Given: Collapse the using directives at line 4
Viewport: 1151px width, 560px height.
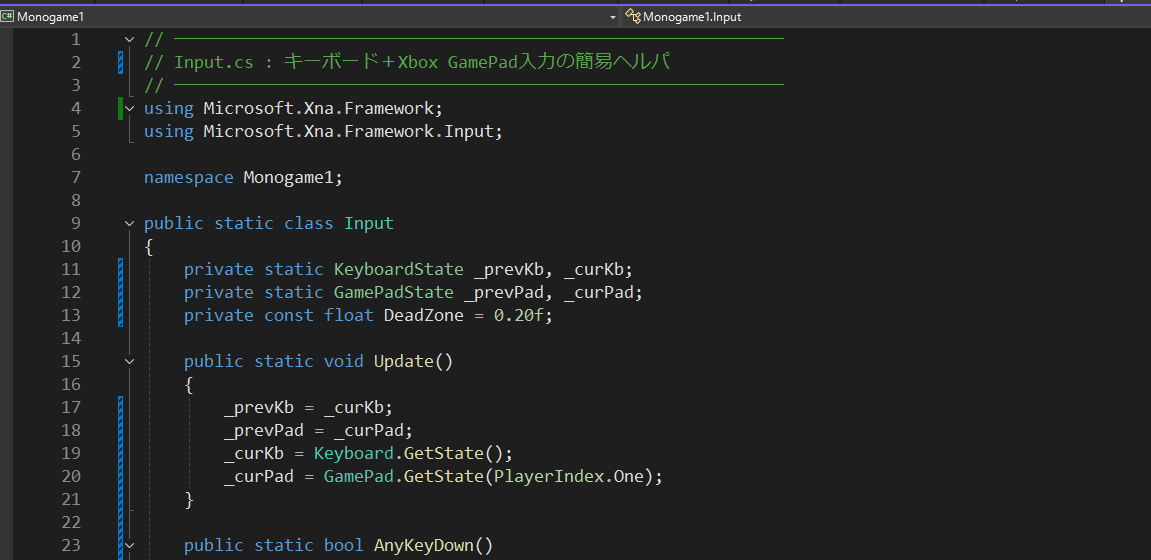Looking at the screenshot, I should click(x=129, y=108).
